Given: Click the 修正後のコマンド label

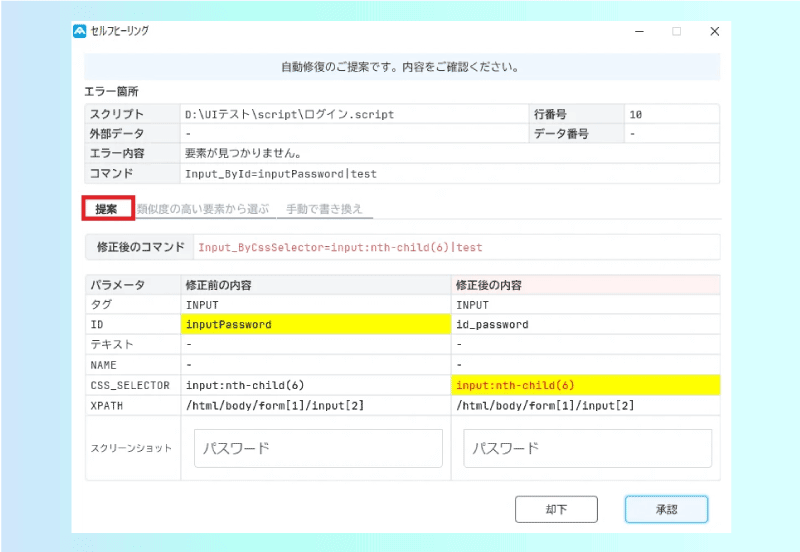Looking at the screenshot, I should (140, 247).
